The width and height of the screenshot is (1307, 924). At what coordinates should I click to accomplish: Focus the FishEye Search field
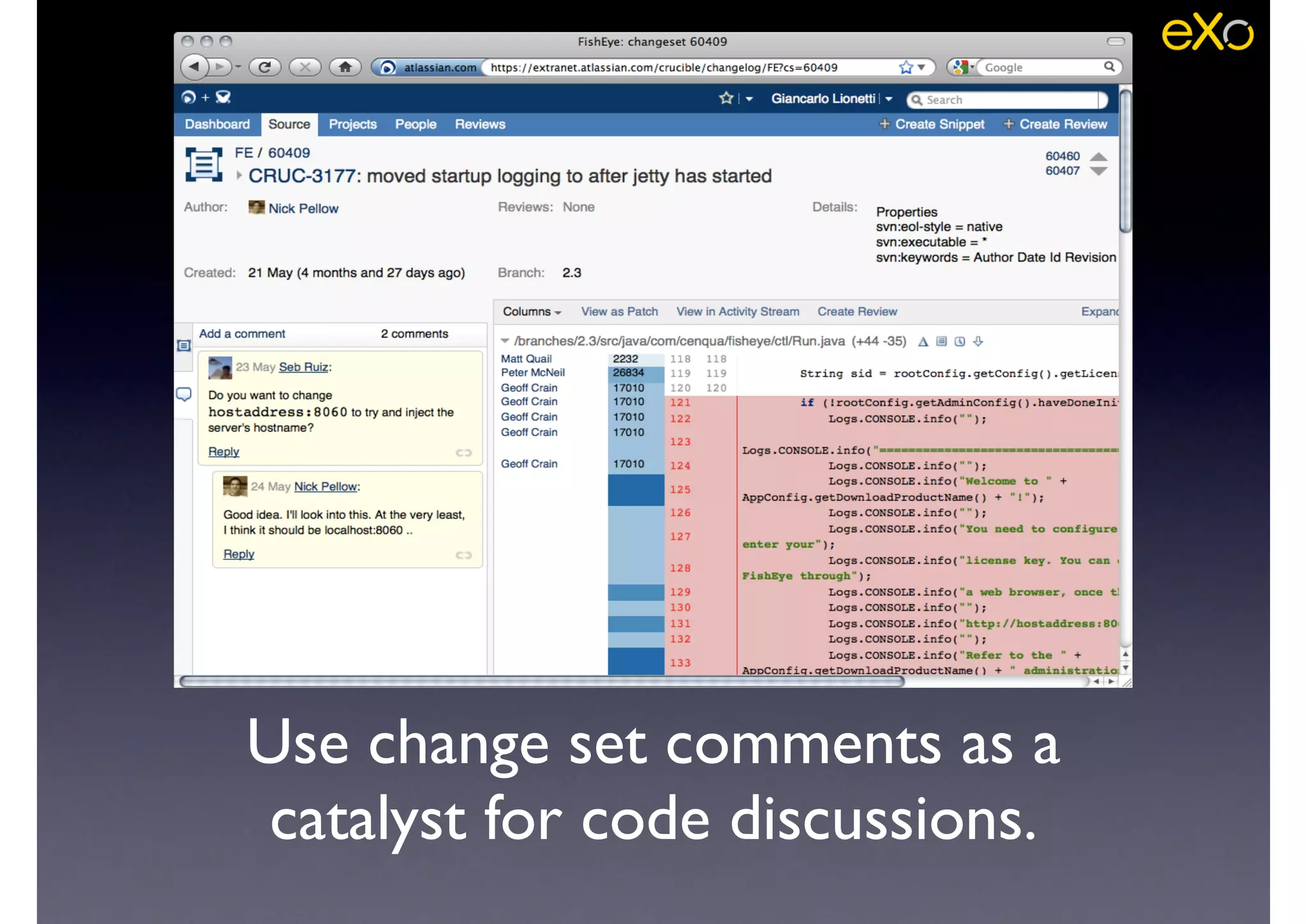[1006, 100]
